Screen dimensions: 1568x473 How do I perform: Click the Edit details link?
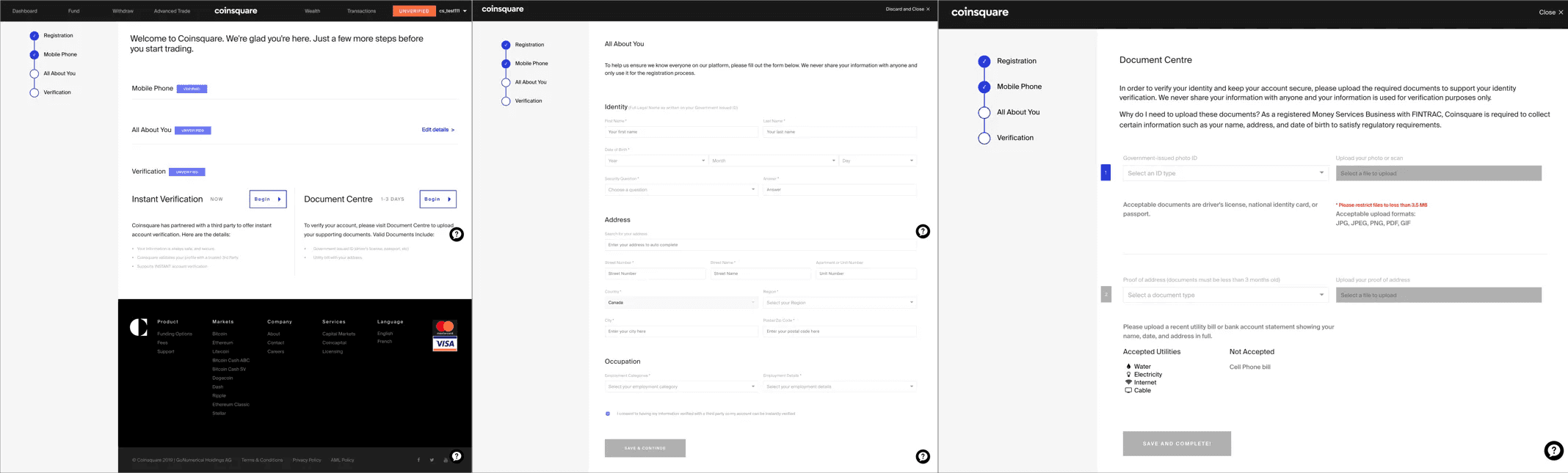tap(438, 131)
